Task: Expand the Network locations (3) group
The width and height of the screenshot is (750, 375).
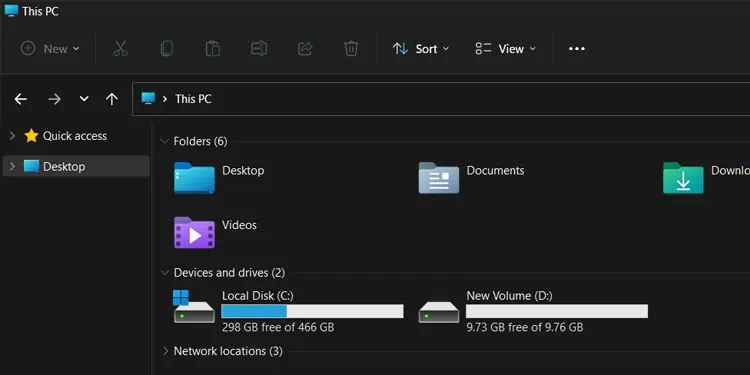Action: tap(165, 351)
